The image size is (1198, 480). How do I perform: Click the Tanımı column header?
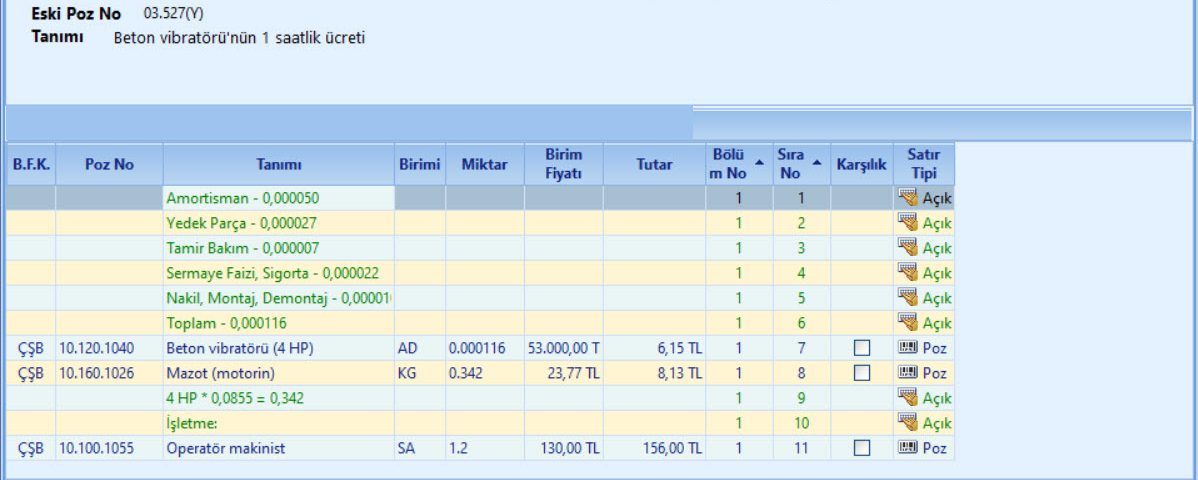click(279, 165)
